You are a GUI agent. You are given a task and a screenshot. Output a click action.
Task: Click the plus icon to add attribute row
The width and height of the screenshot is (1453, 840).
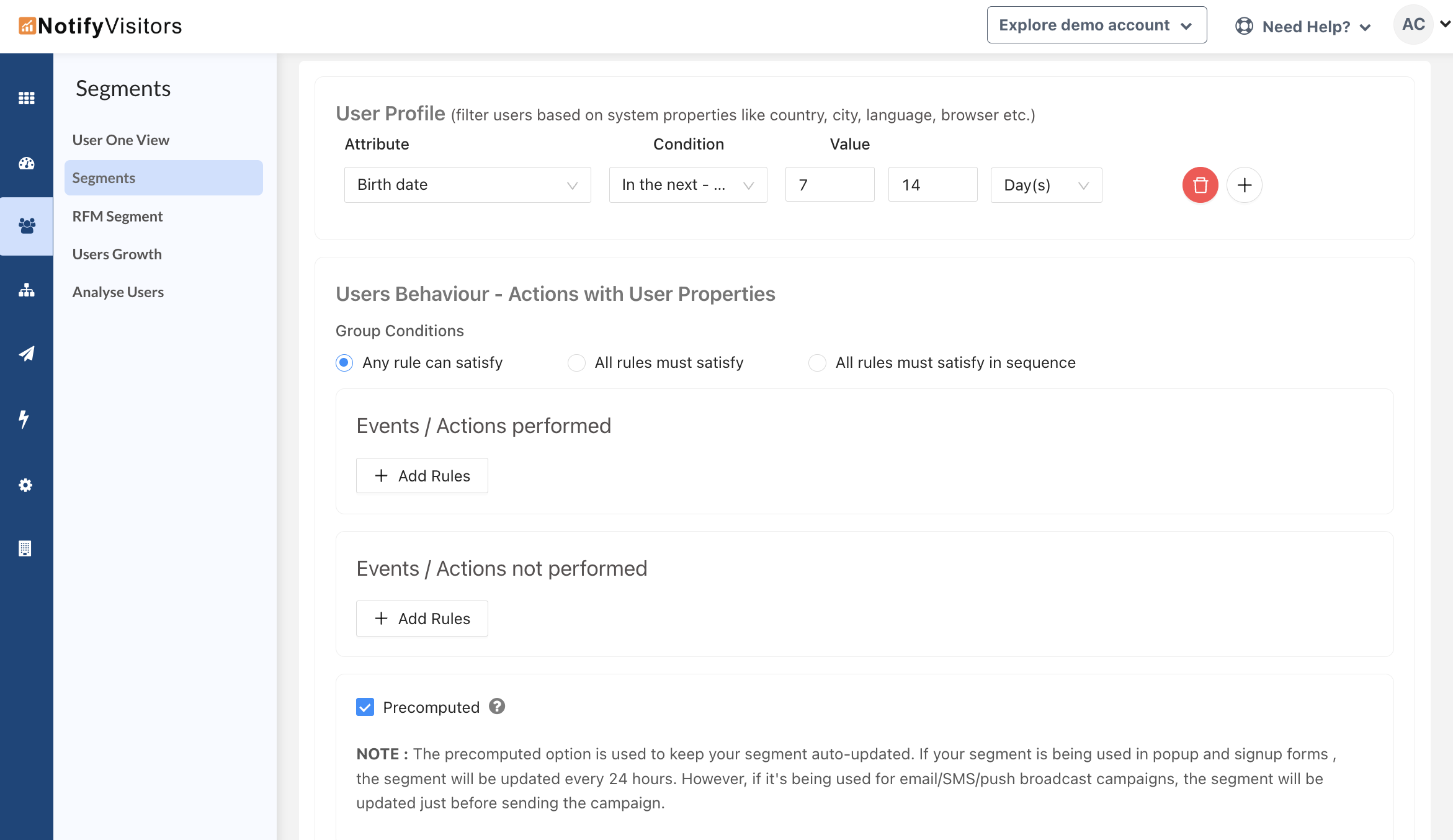[x=1244, y=185]
